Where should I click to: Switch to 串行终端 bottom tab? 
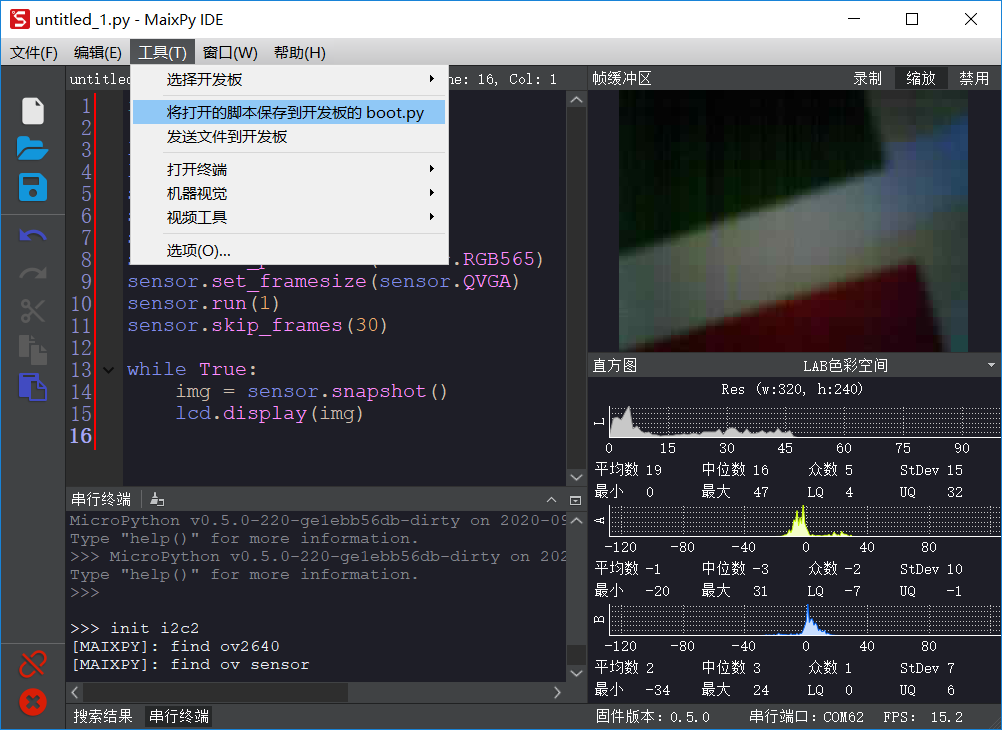[179, 716]
